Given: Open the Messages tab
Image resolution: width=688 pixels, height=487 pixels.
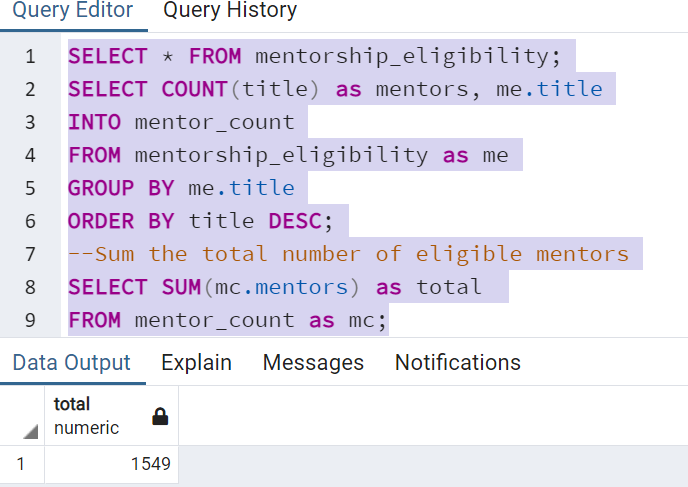Looking at the screenshot, I should (313, 363).
